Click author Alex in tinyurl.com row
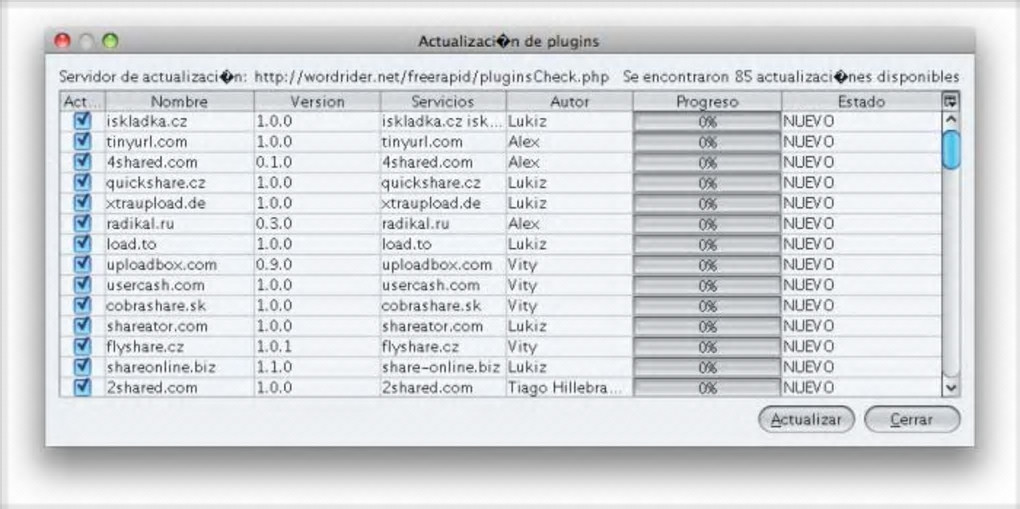1020x509 pixels. (x=569, y=141)
